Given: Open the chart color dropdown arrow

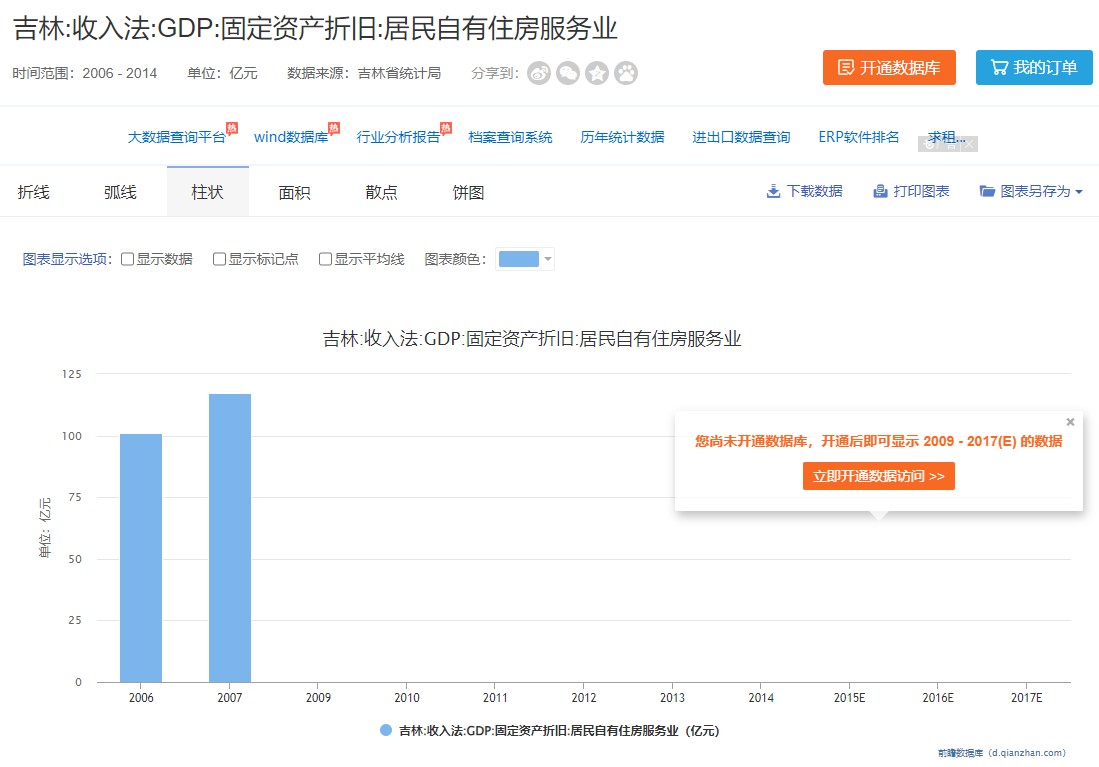Looking at the screenshot, I should point(548,259).
